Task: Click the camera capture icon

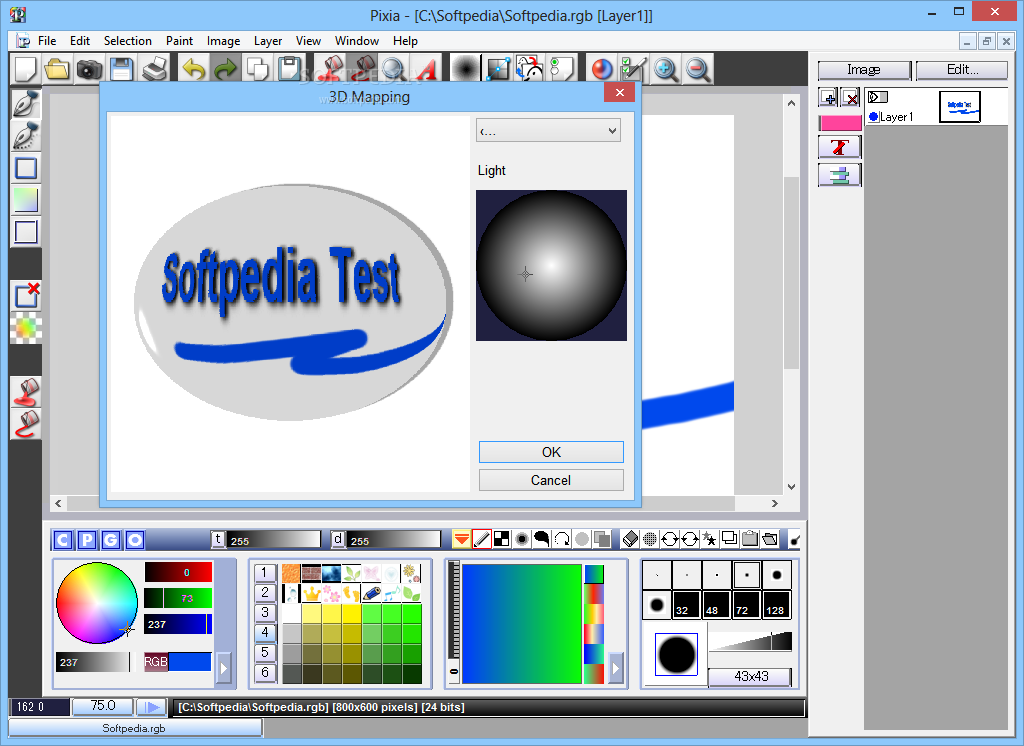Action: click(89, 69)
